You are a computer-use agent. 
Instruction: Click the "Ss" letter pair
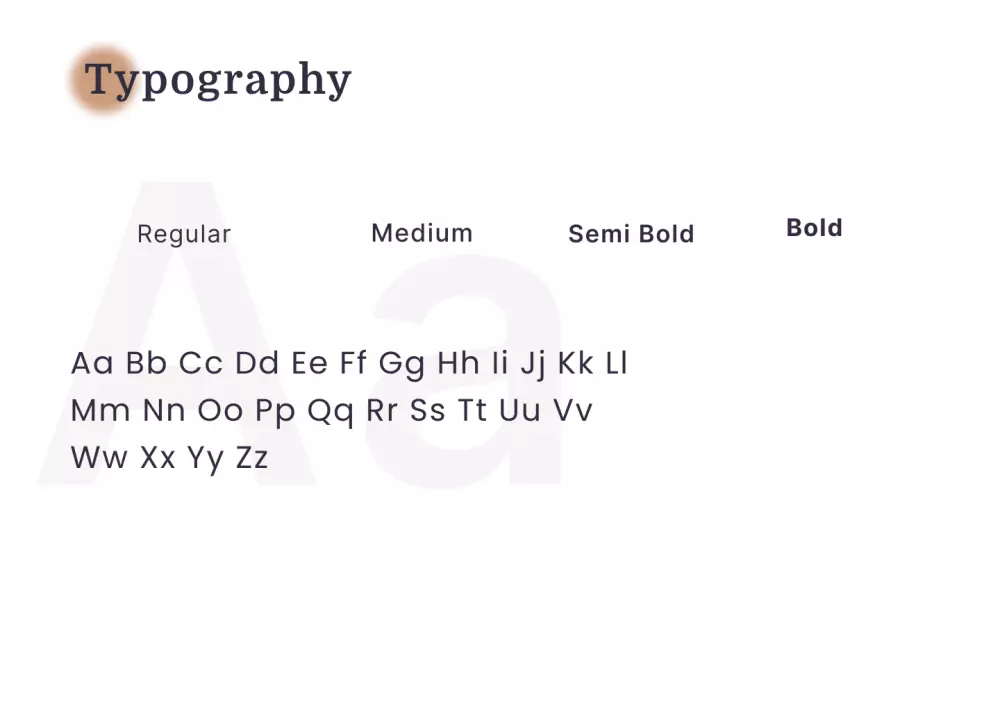click(x=428, y=410)
